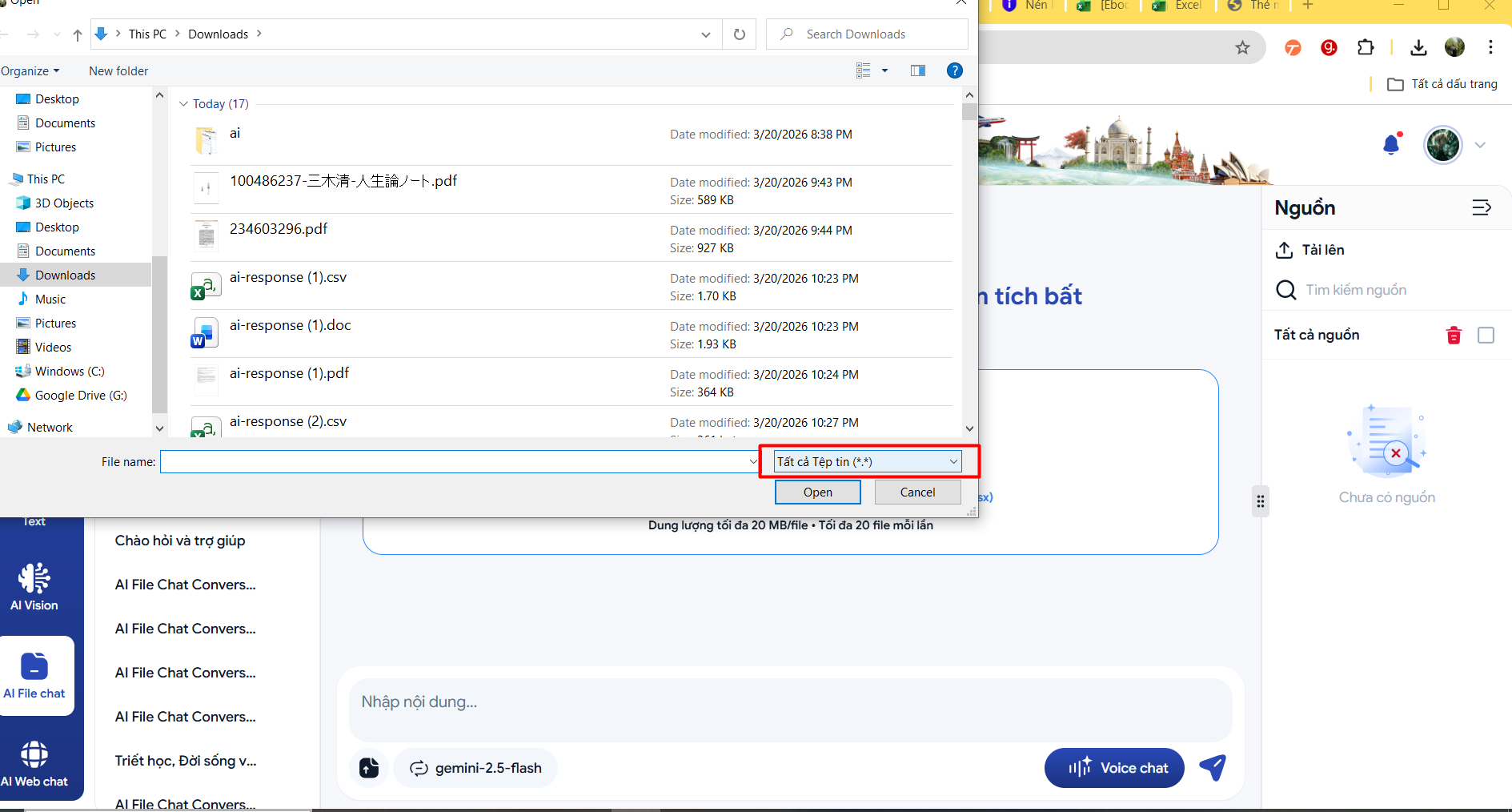The height and width of the screenshot is (812, 1512).
Task: Open the AI Web chat sidebar tool
Action: tap(34, 763)
